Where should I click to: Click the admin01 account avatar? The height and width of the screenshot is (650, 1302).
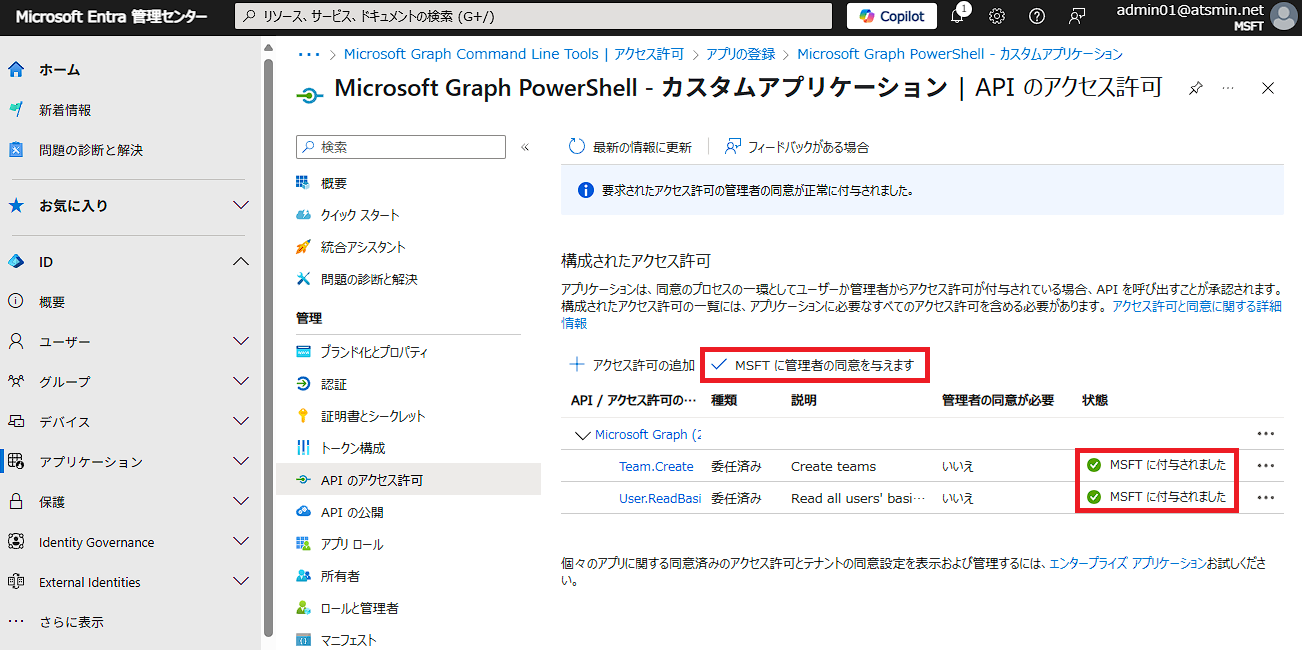[1282, 15]
